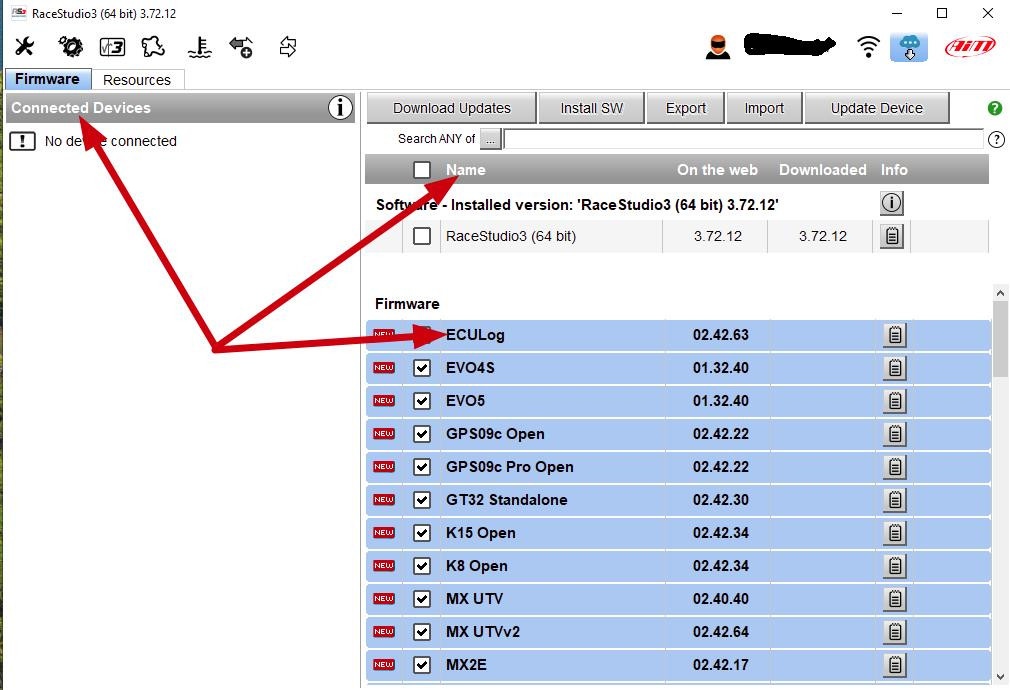Click the cloud download icon
Screen dimensions: 1010x690
pos(909,47)
